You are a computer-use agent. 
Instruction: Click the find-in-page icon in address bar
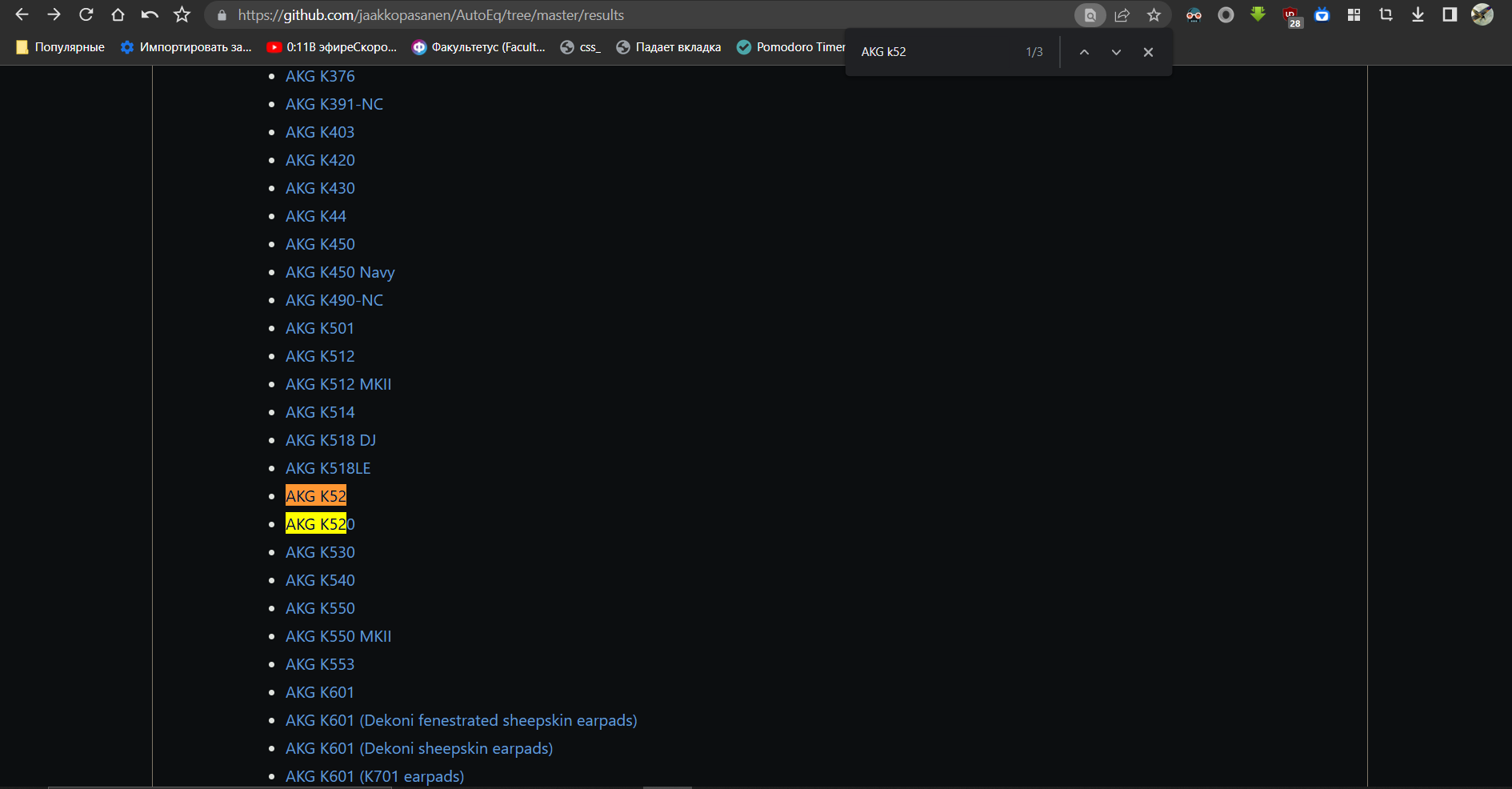coord(1090,15)
